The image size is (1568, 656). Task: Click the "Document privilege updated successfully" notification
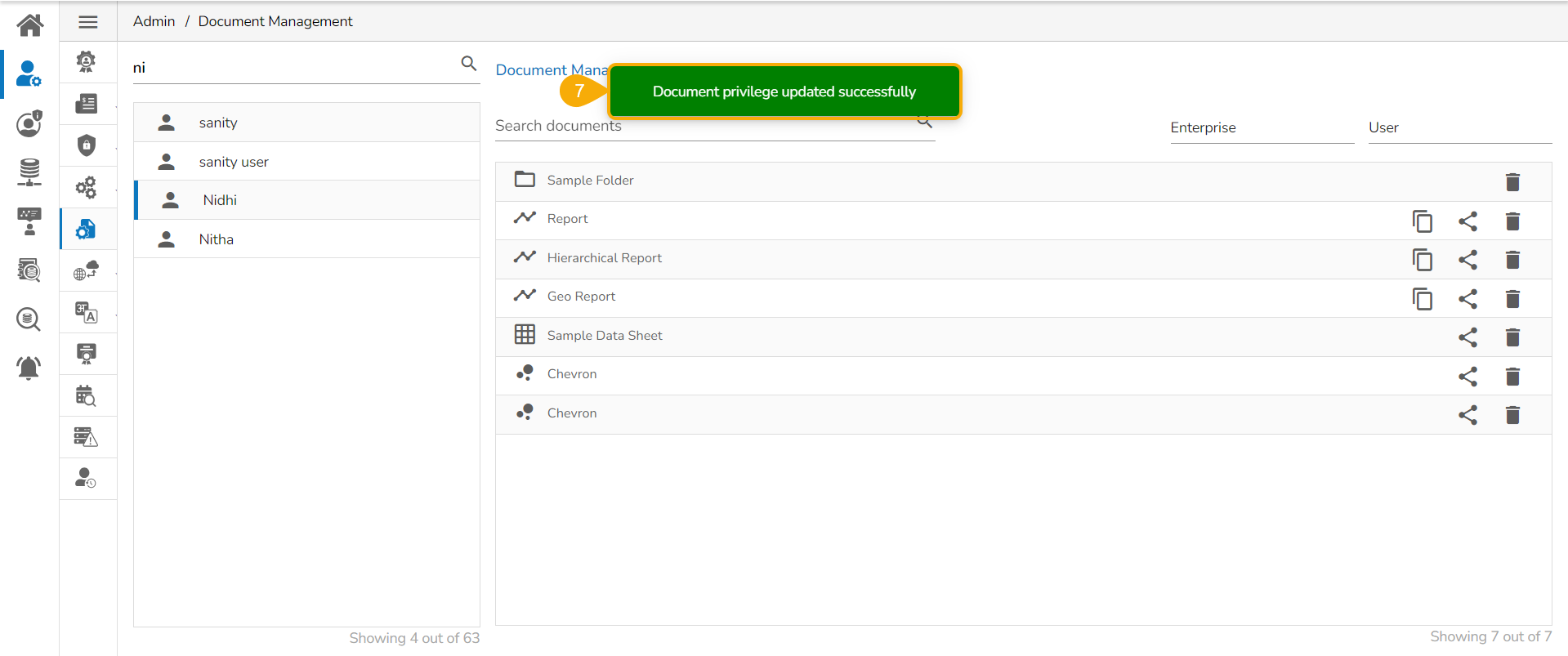784,91
